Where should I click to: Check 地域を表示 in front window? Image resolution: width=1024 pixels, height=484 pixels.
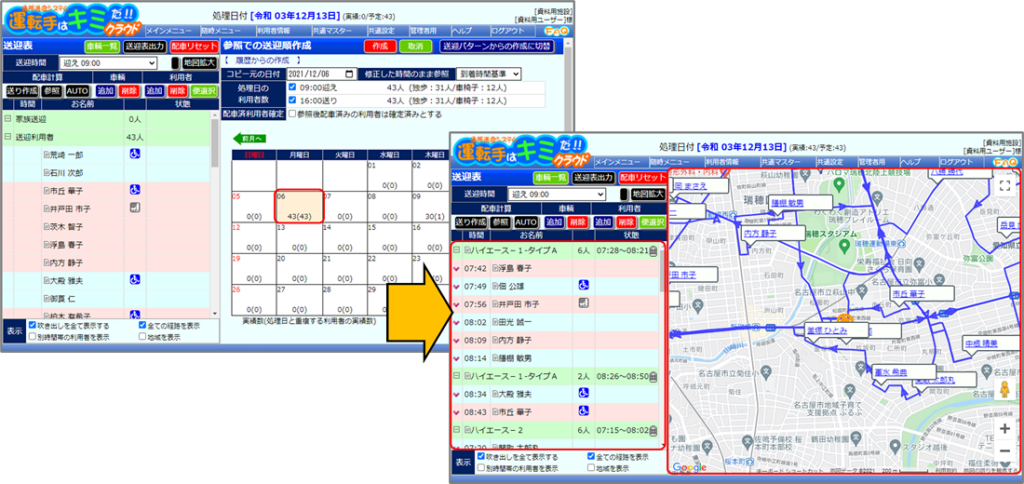pos(592,468)
